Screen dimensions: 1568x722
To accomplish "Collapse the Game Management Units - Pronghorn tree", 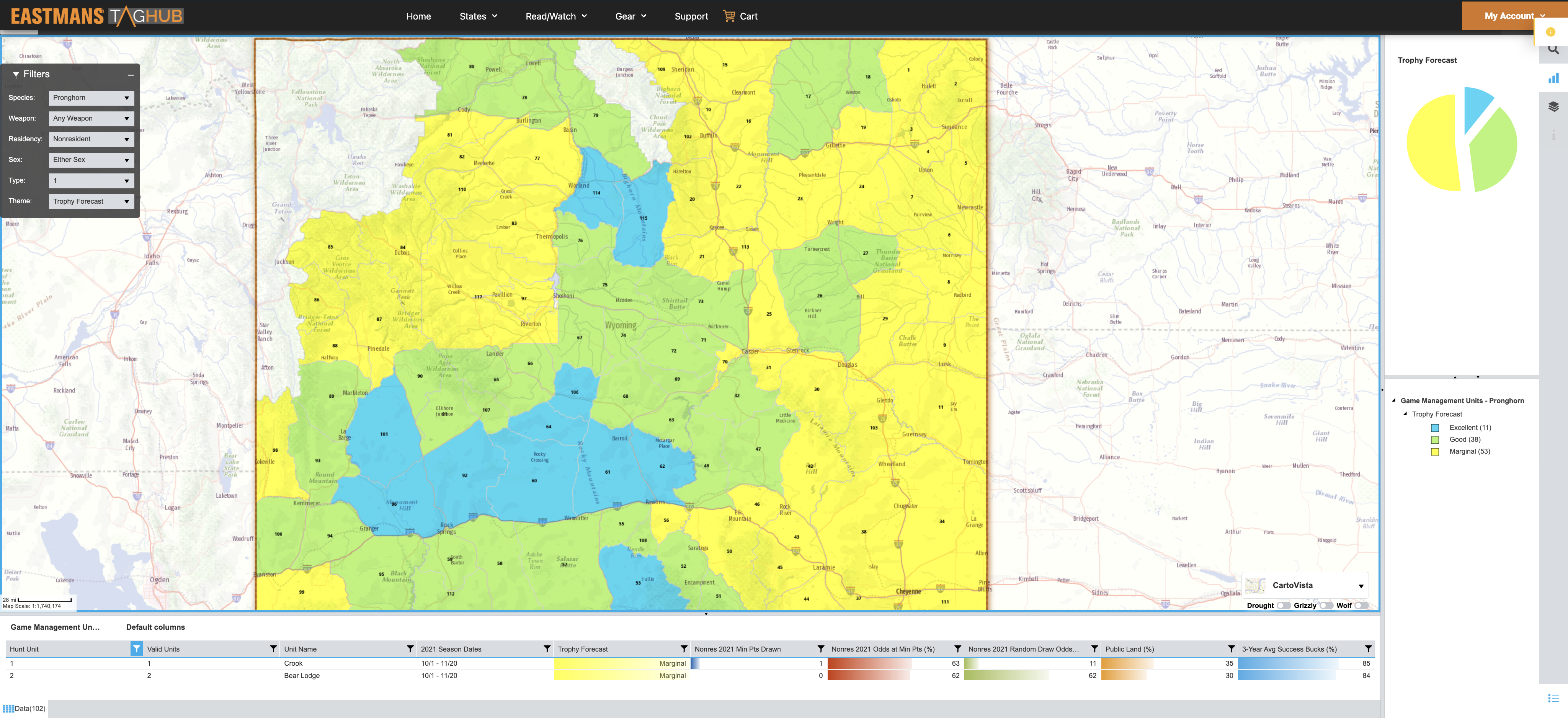I will click(x=1393, y=400).
